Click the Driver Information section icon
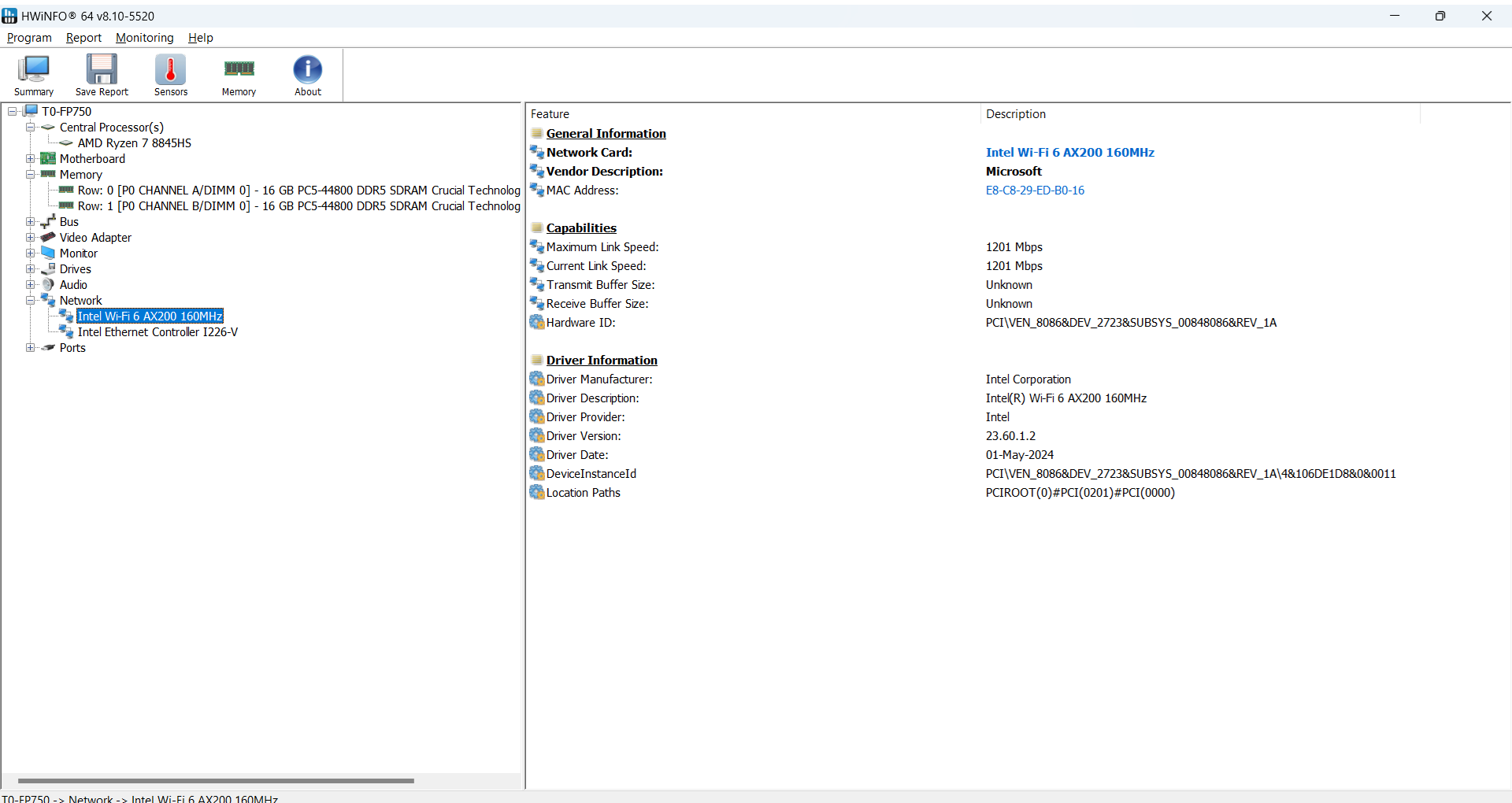This screenshot has height=803, width=1512. coord(537,360)
